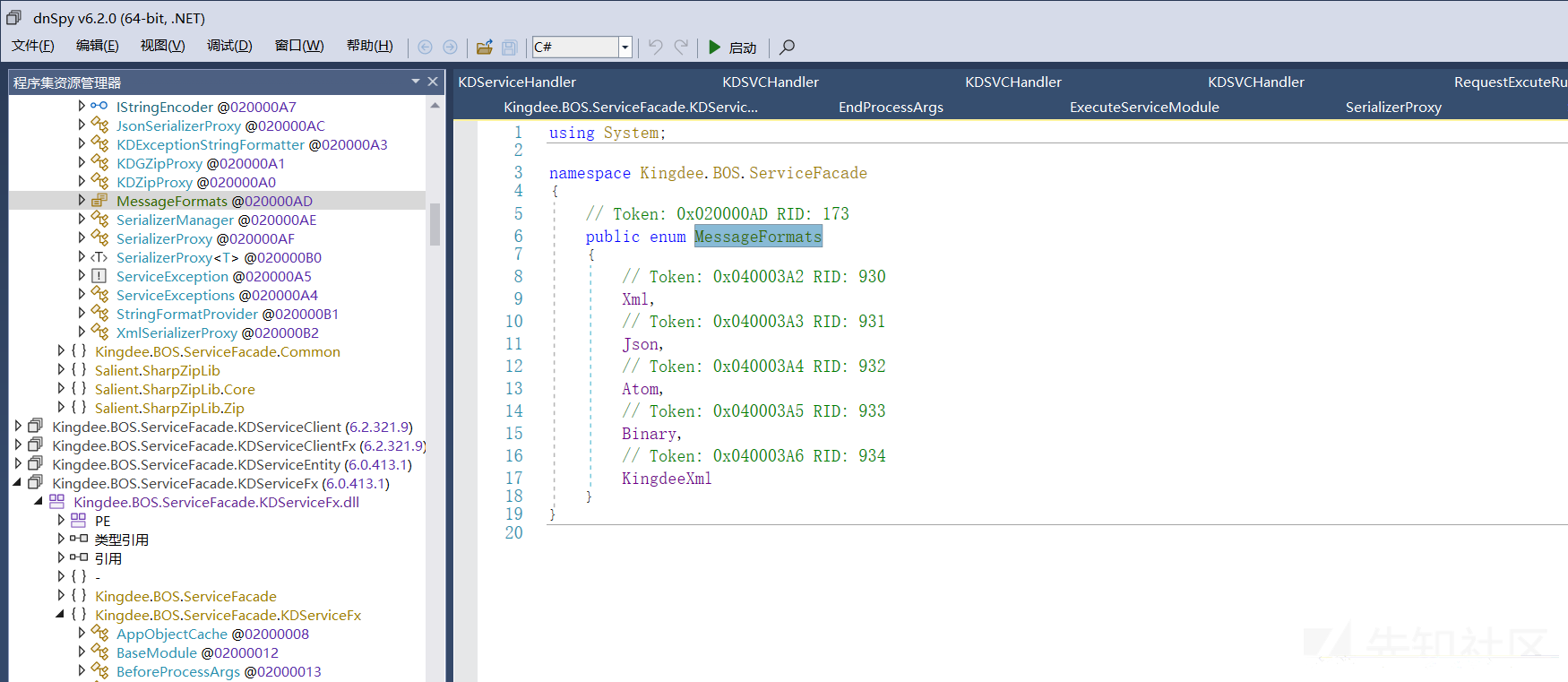Image resolution: width=1568 pixels, height=682 pixels.
Task: Select ServiceException class icon
Action: pyautogui.click(x=99, y=276)
